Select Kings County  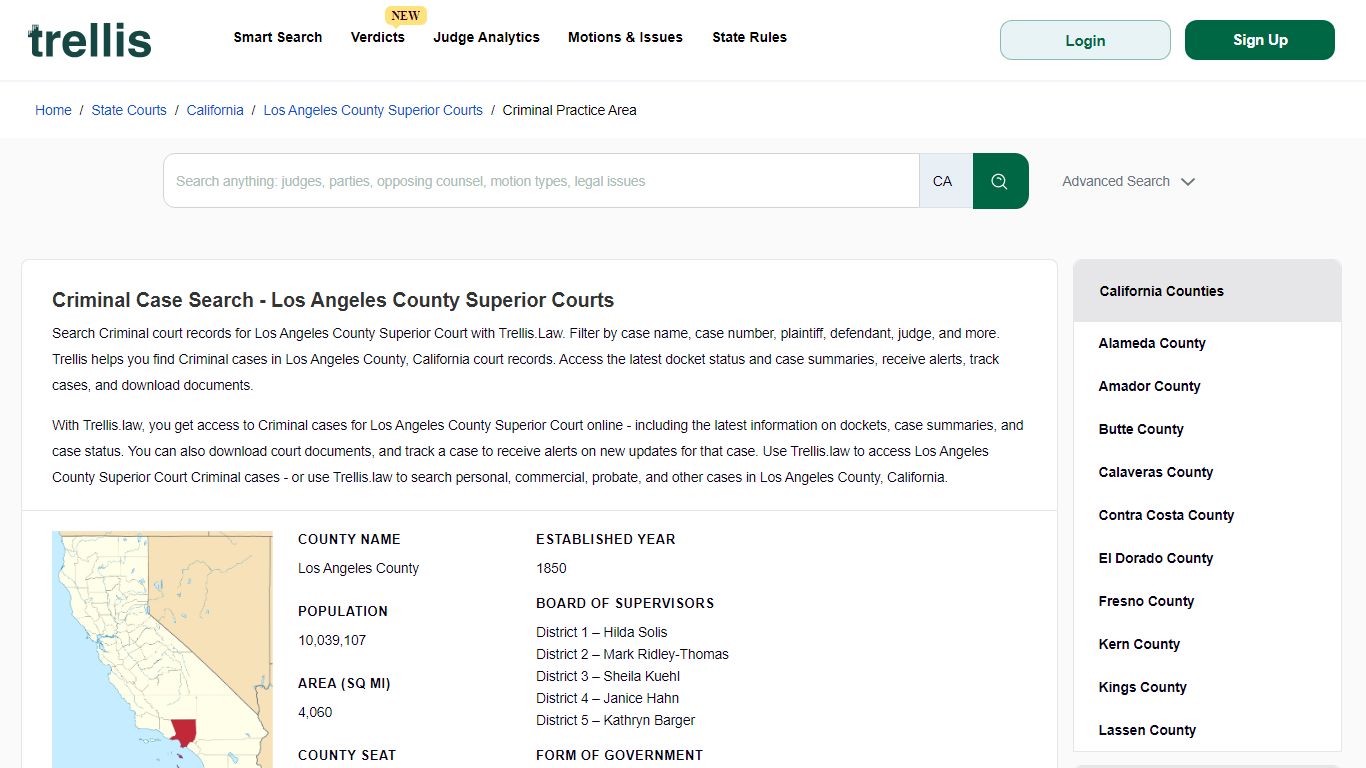coord(1142,687)
